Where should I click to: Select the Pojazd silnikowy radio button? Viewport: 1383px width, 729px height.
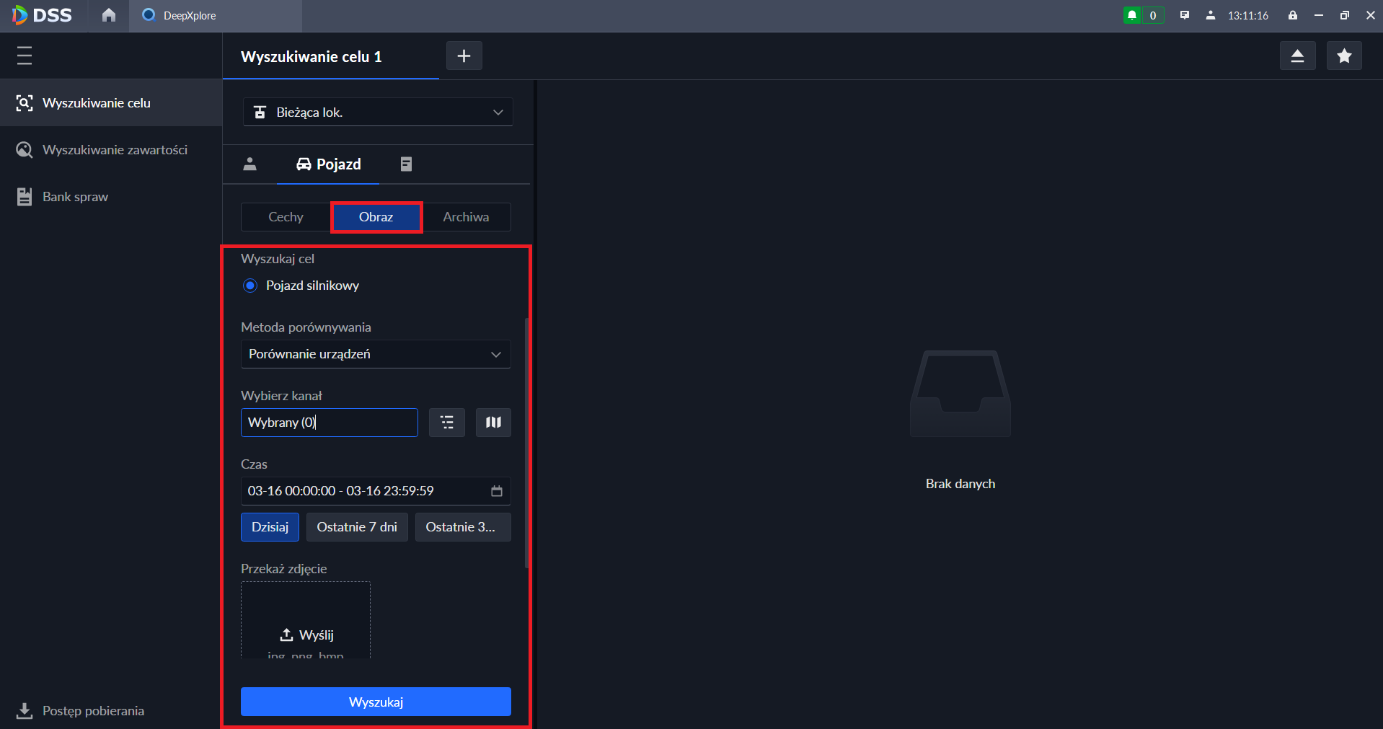pyautogui.click(x=250, y=285)
